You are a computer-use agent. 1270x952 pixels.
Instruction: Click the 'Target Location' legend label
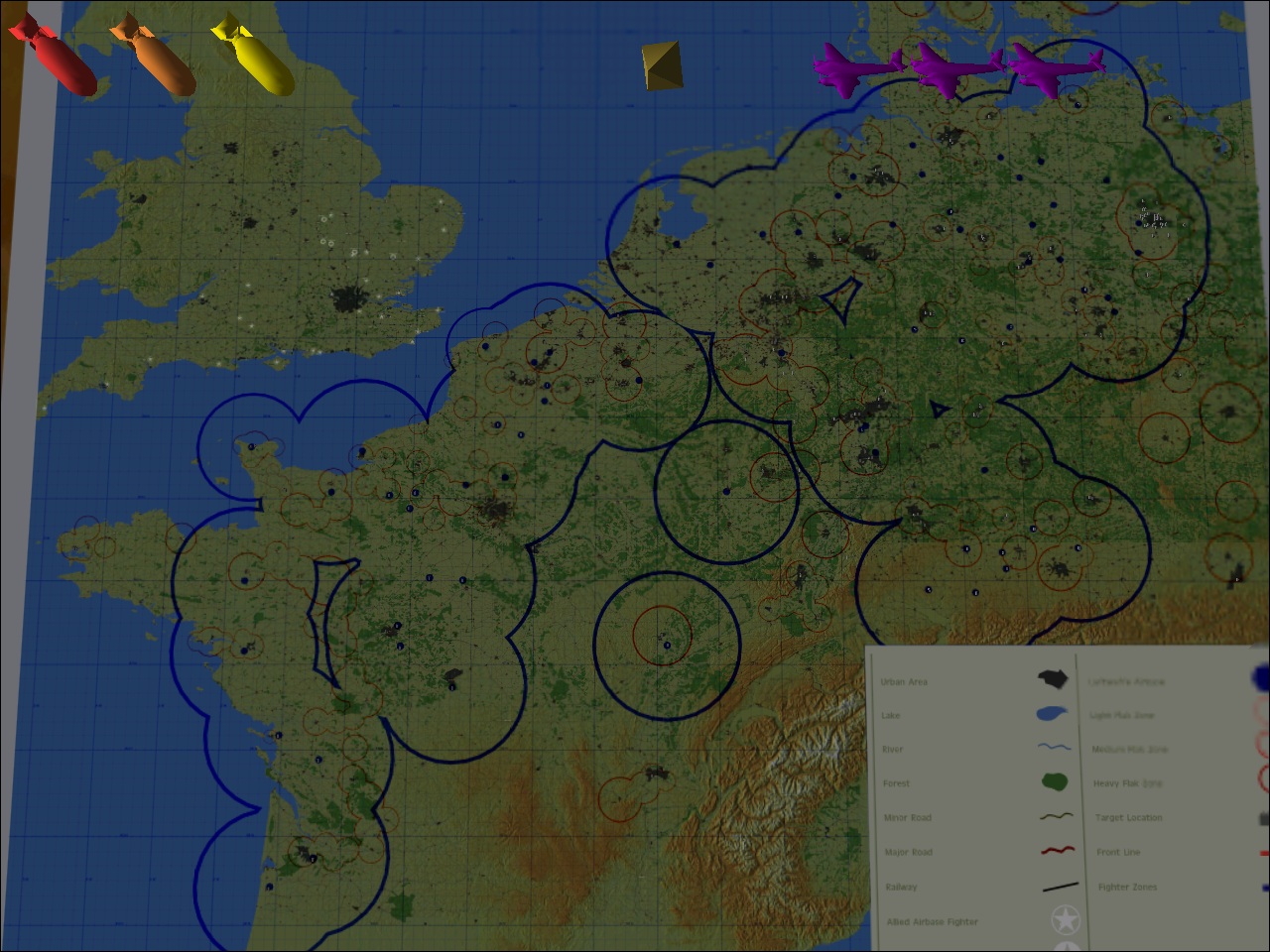1128,818
